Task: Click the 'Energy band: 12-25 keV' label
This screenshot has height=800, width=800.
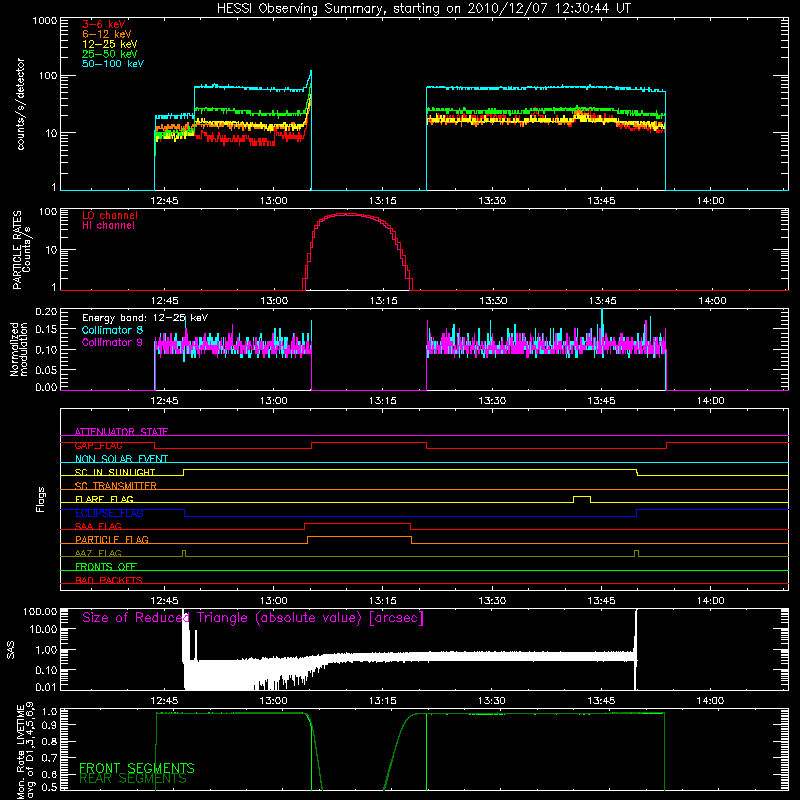Action: [145, 318]
